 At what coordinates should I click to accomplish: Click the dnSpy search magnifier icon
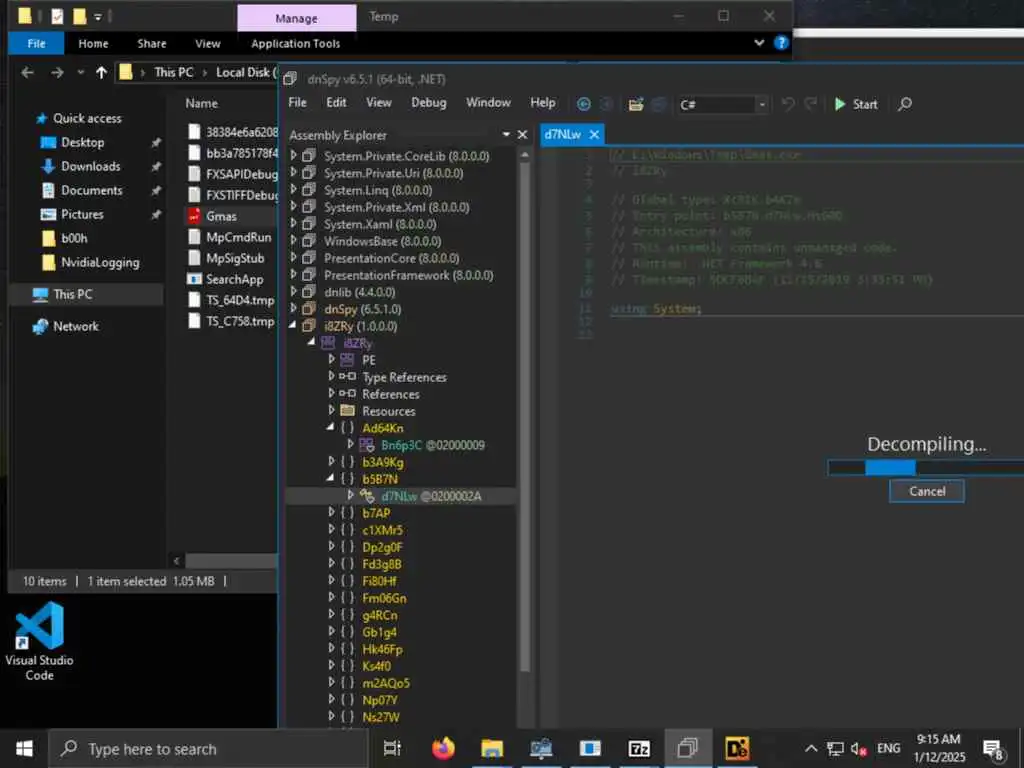point(904,104)
